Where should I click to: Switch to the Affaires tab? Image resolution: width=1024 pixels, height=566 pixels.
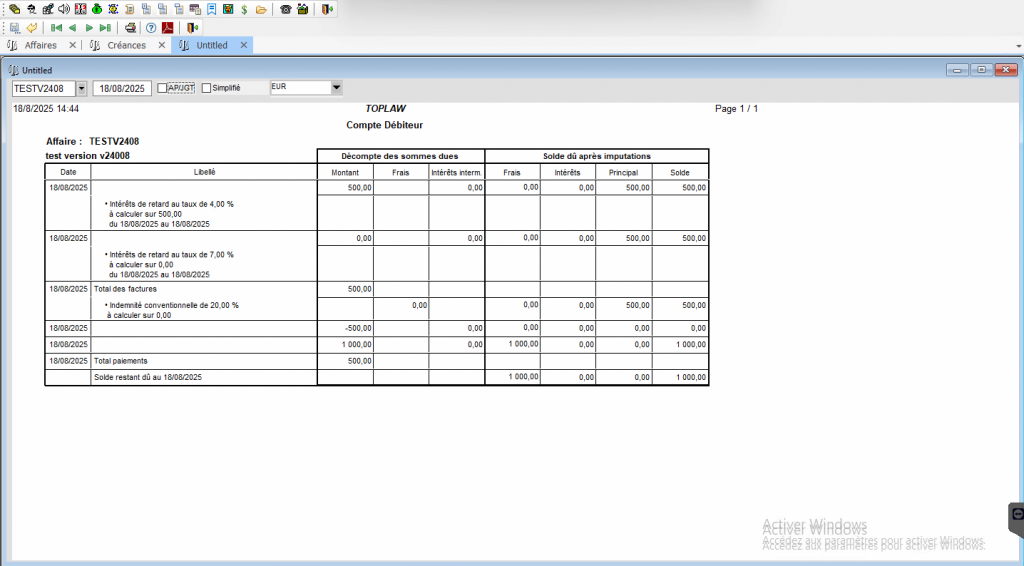pos(40,45)
